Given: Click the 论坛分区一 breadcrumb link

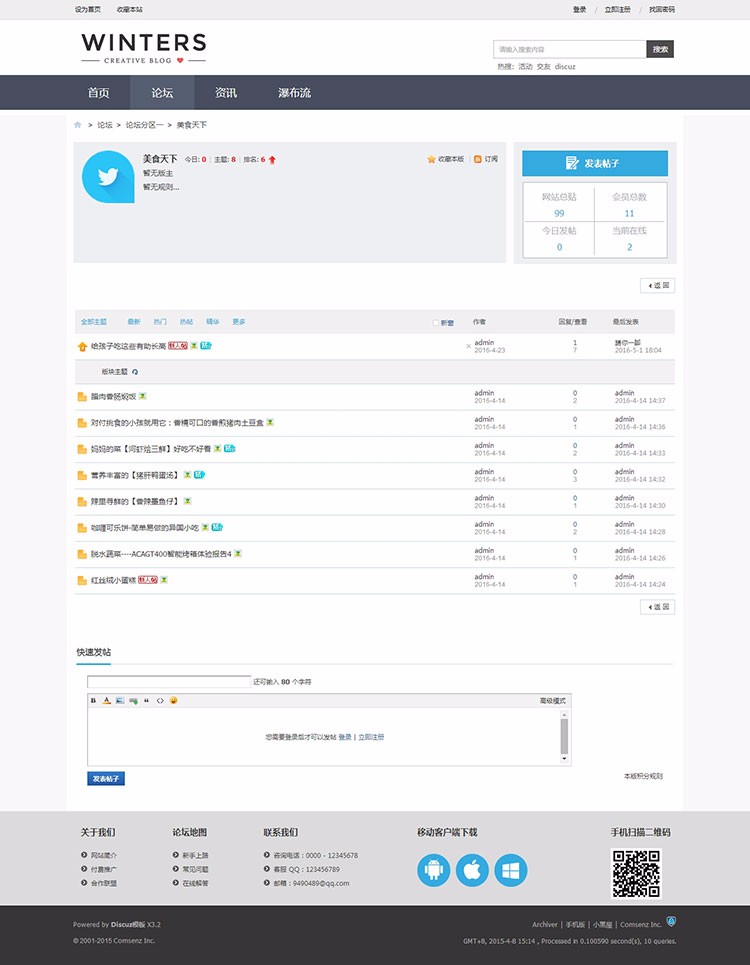Looking at the screenshot, I should click(x=145, y=125).
